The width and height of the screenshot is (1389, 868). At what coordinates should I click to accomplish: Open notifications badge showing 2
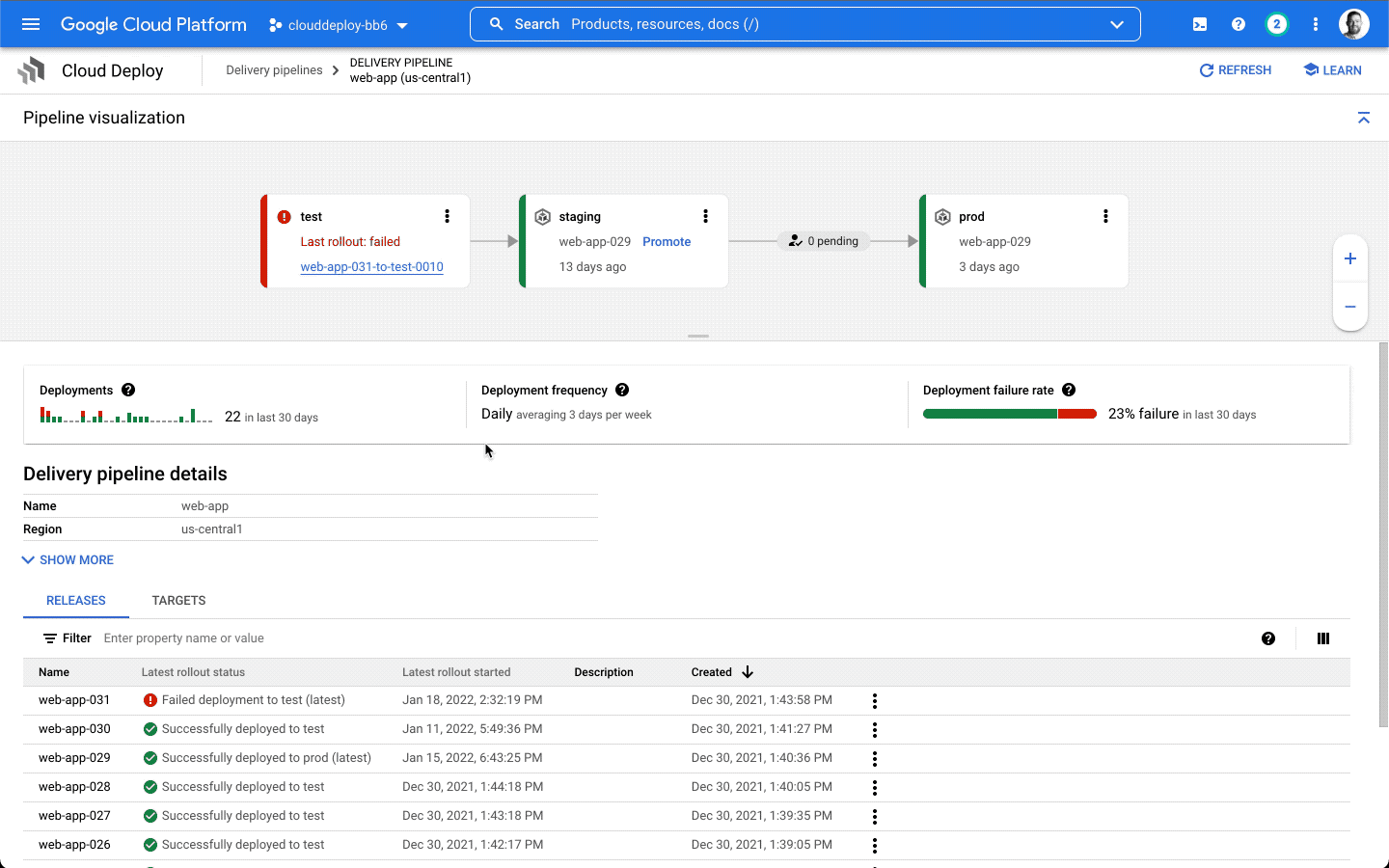(1277, 24)
